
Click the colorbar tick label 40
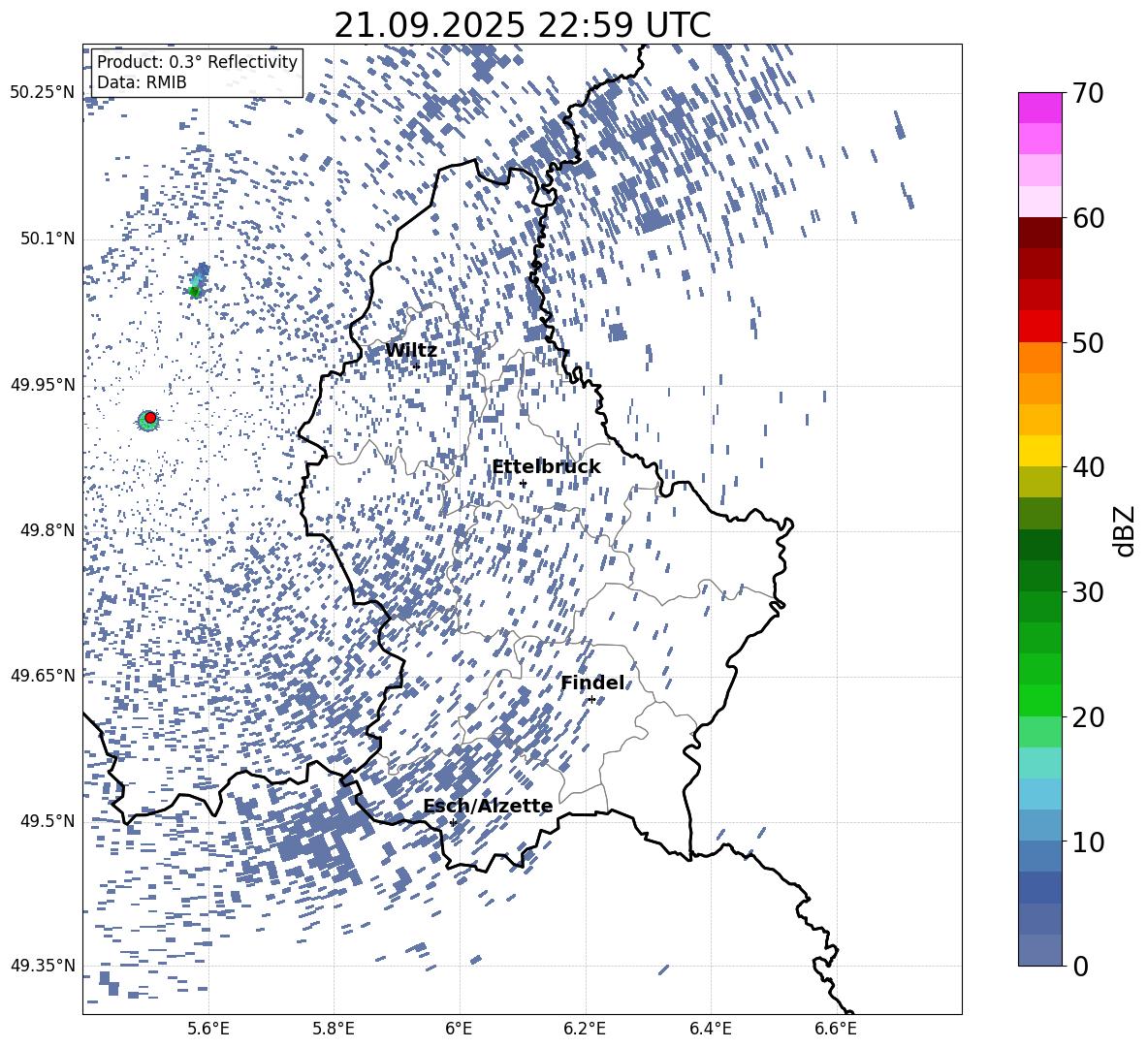click(x=1088, y=467)
